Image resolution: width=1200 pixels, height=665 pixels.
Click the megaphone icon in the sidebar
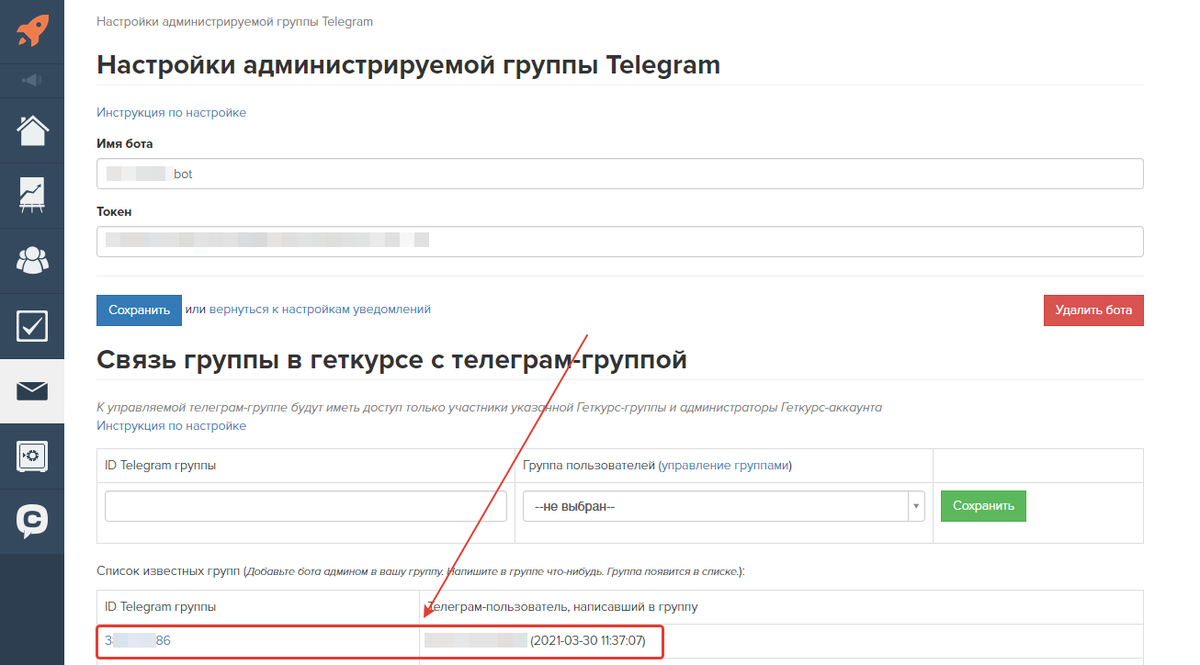[32, 80]
